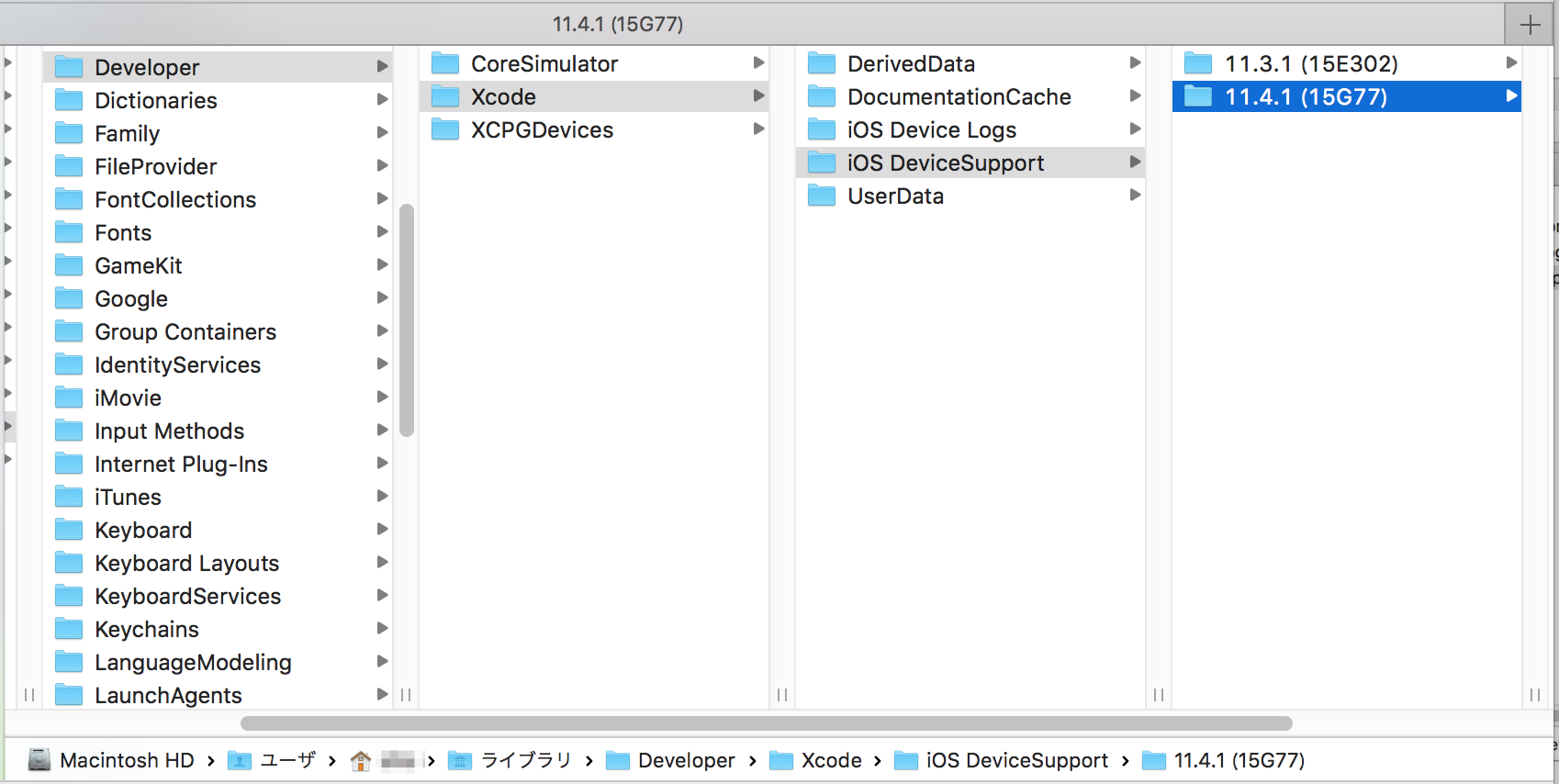Go to ユーザ folder in path bar
Image resolution: width=1559 pixels, height=784 pixels.
[287, 760]
